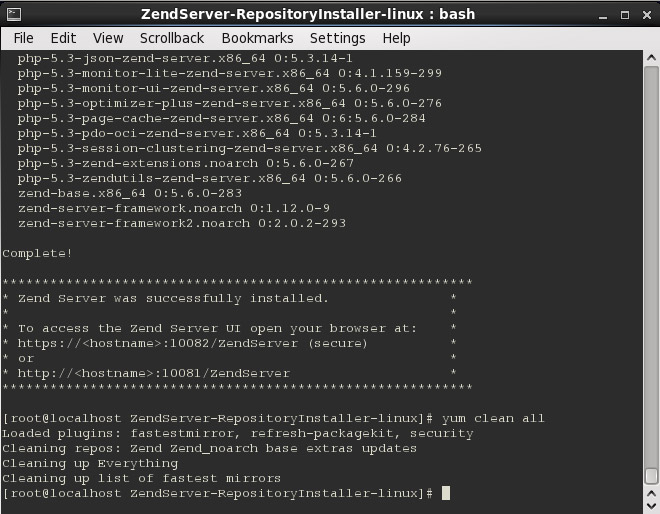The width and height of the screenshot is (660, 514).
Task: Click the scrollbar thumb handle
Action: click(651, 476)
